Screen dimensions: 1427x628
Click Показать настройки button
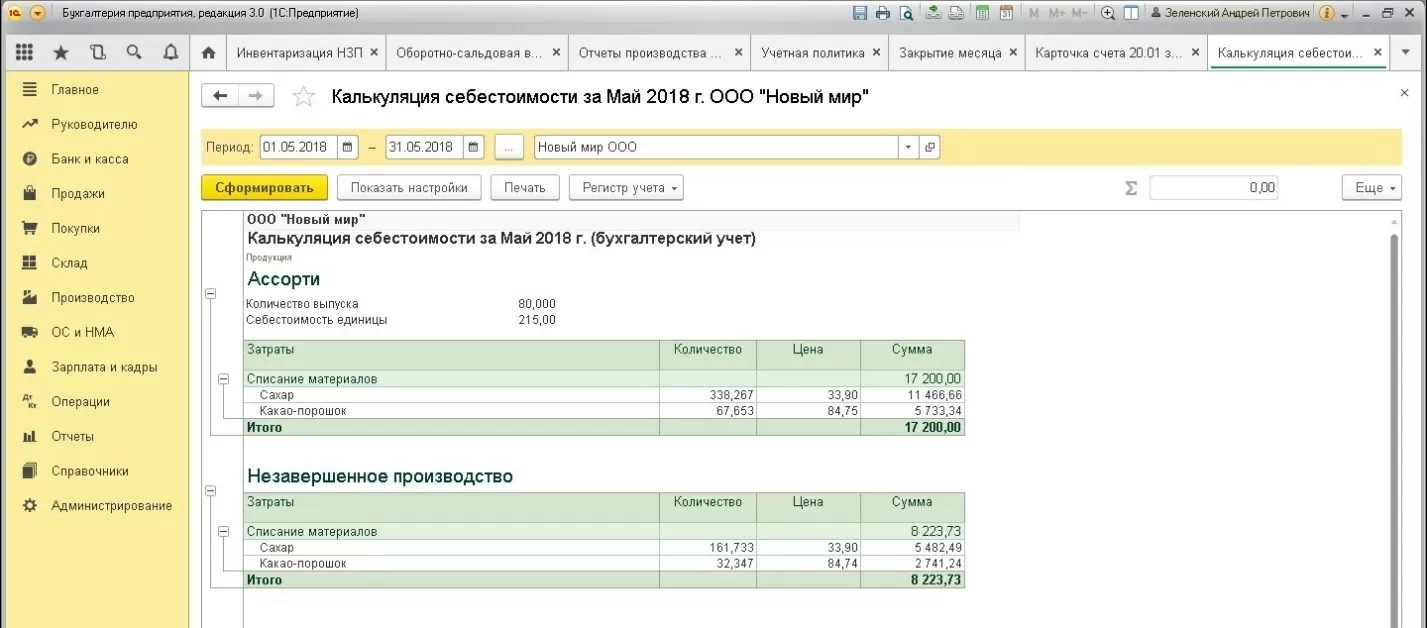pyautogui.click(x=409, y=187)
